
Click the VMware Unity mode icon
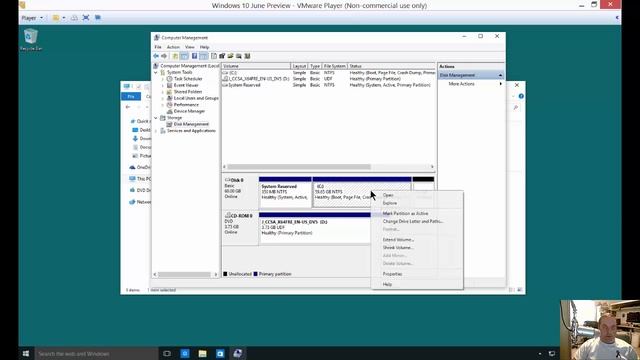(x=98, y=18)
